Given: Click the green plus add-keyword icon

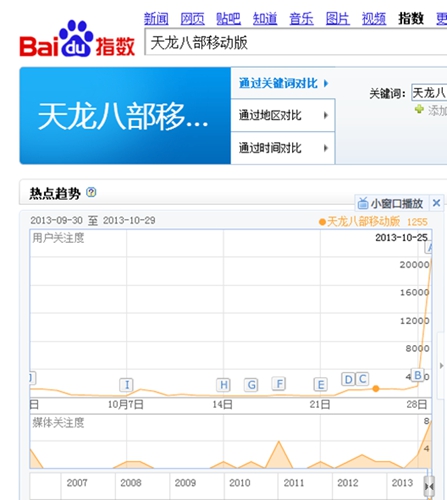Looking at the screenshot, I should [419, 109].
